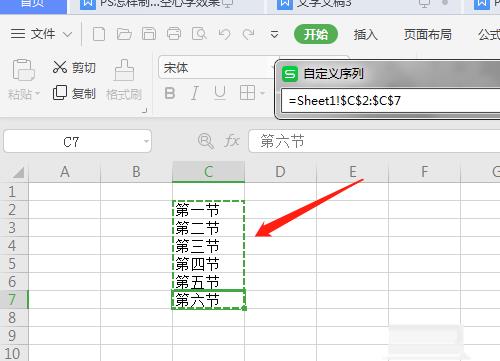Create a new document icon
This screenshot has height=361, width=500.
(x=99, y=34)
